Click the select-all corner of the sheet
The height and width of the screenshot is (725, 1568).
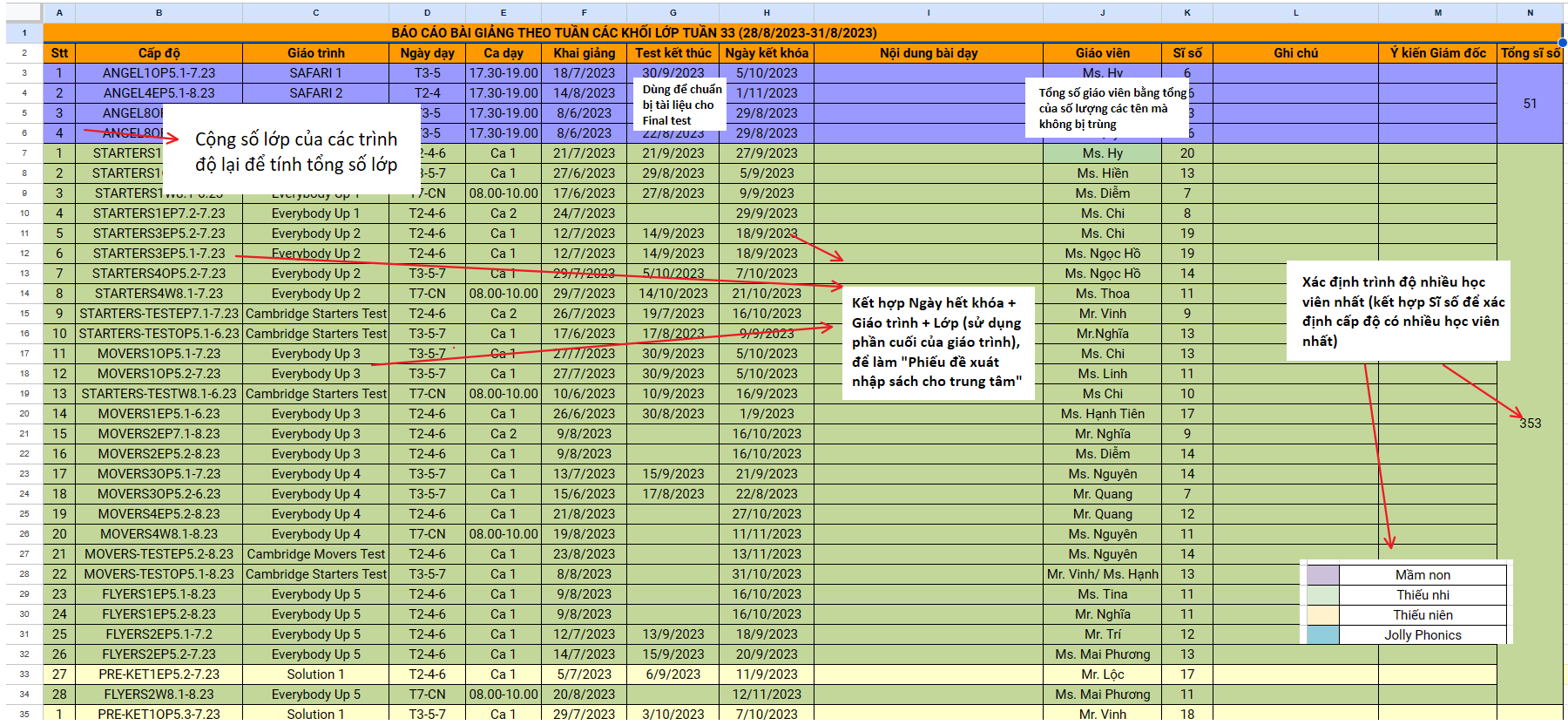pyautogui.click(x=24, y=12)
